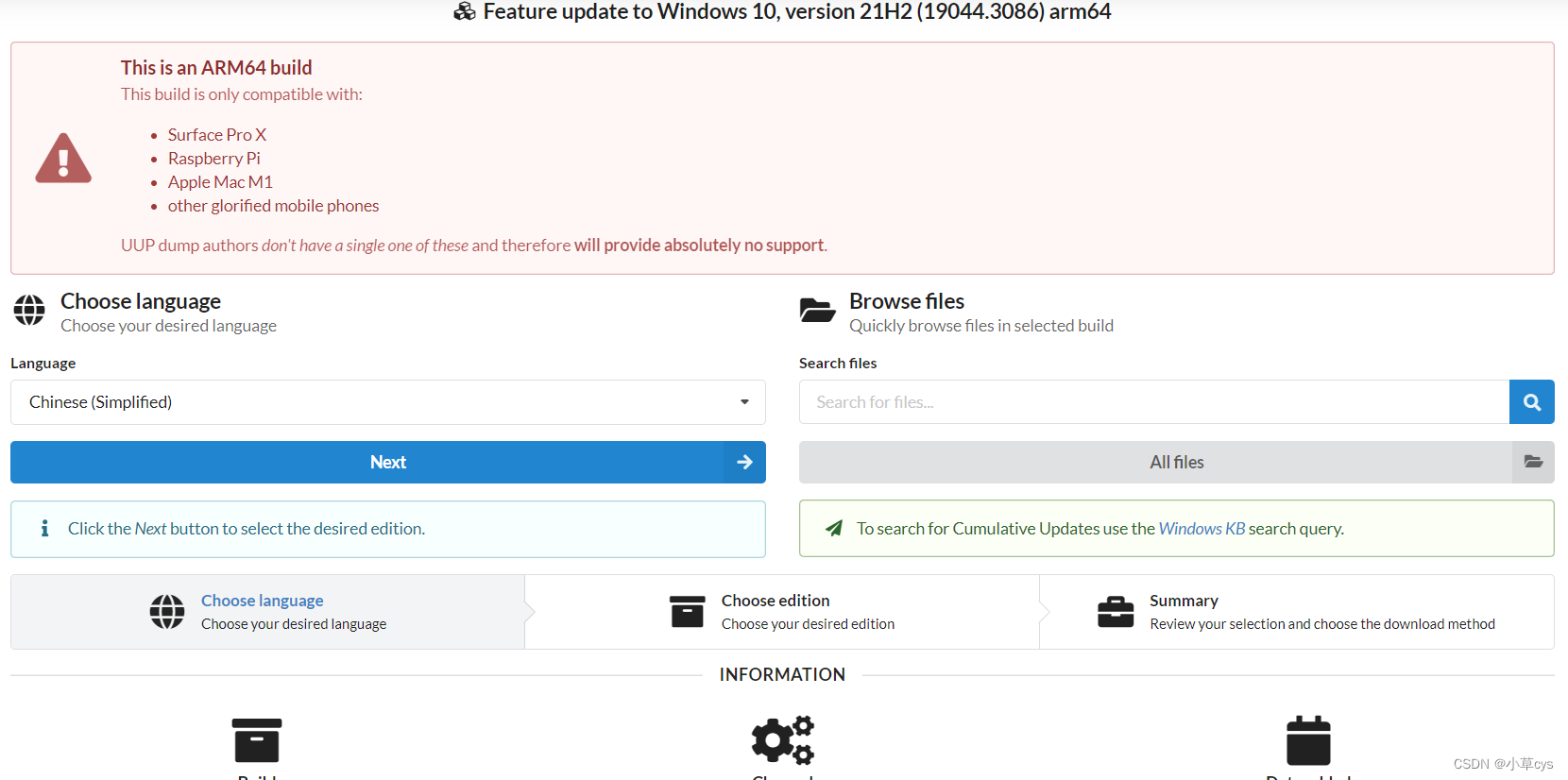Click the globe icon in Choose language step

(167, 612)
